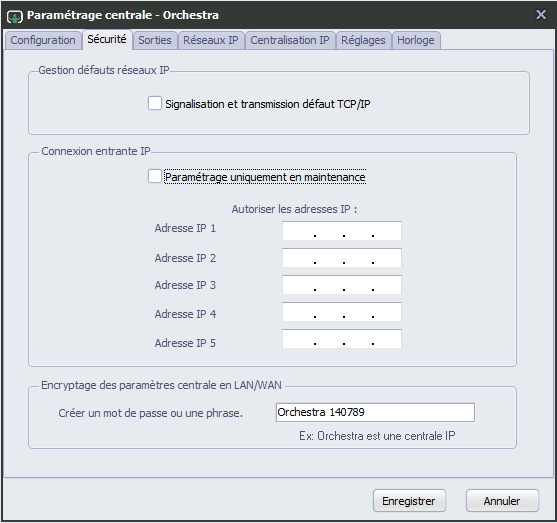The width and height of the screenshot is (557, 523).
Task: Click the Enregistrer button
Action: 409,501
